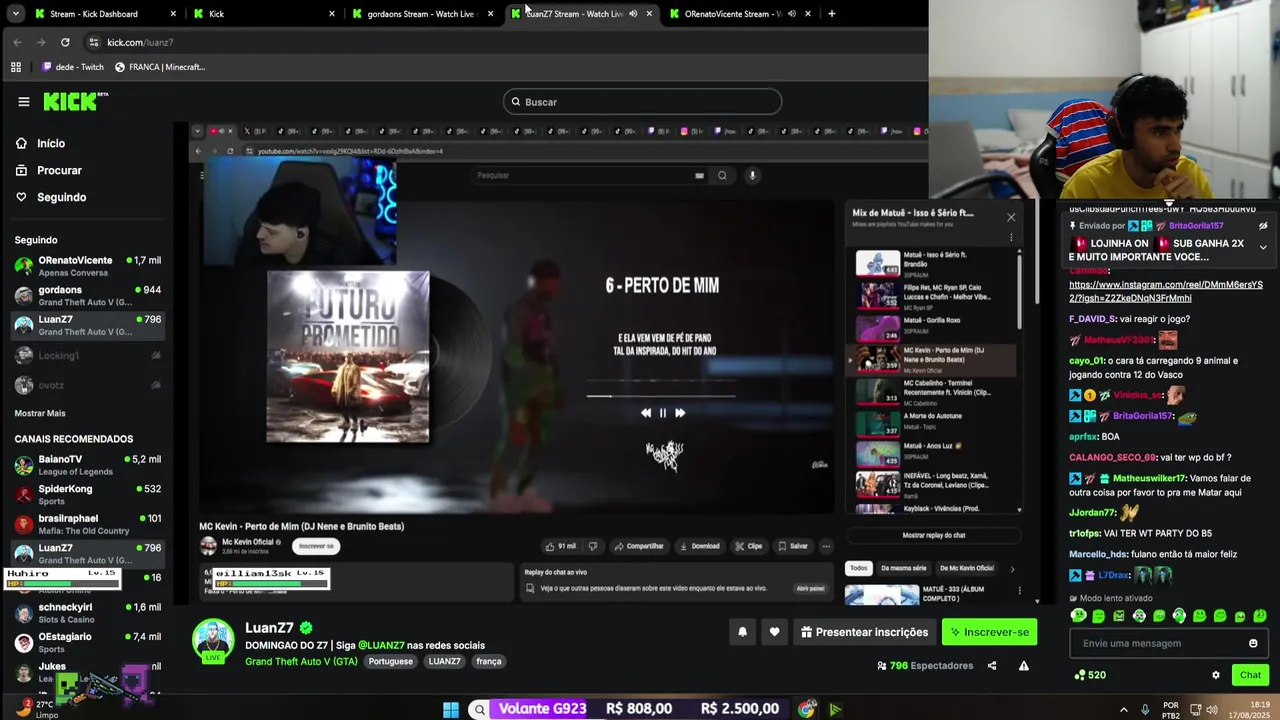This screenshot has width=1280, height=720.
Task: Click the 520 channel points balance
Action: (1090, 675)
